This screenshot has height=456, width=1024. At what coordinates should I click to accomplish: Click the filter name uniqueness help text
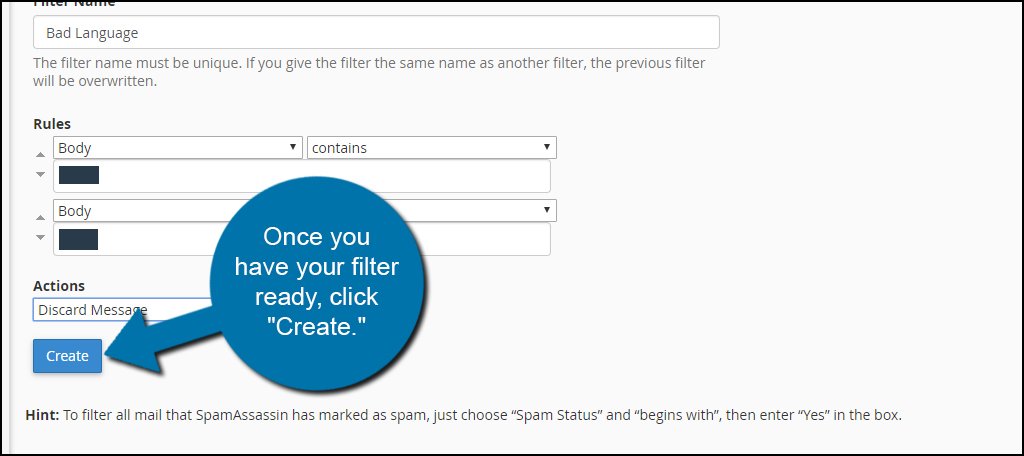click(369, 73)
